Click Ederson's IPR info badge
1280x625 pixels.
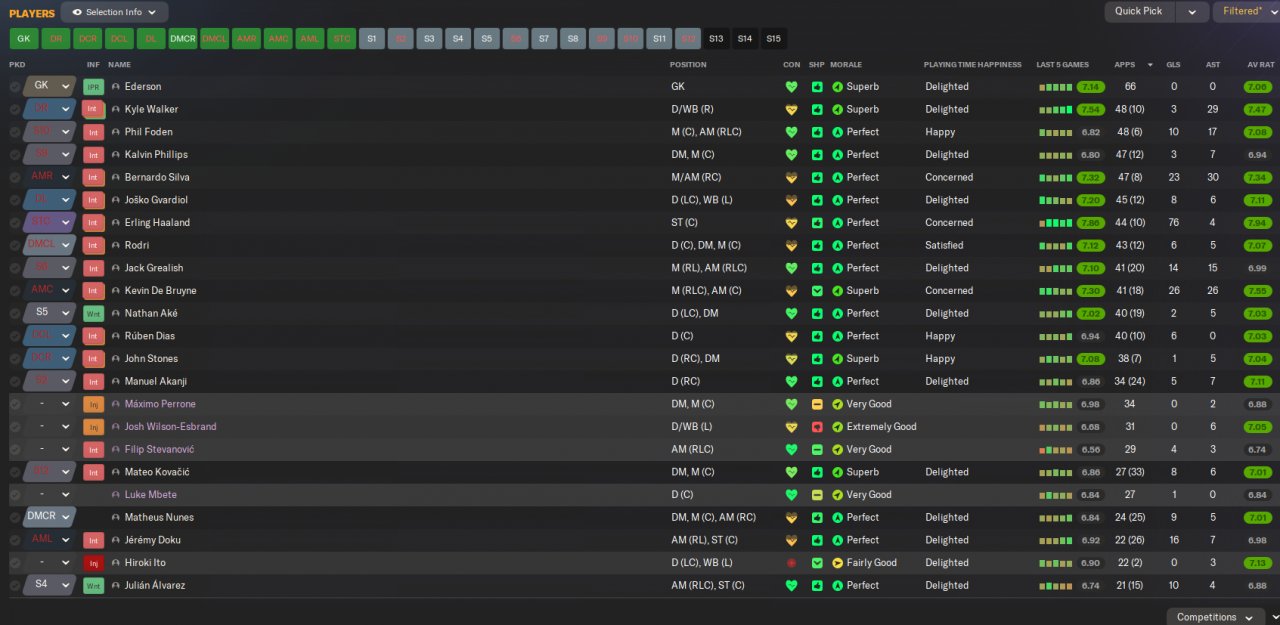click(94, 87)
